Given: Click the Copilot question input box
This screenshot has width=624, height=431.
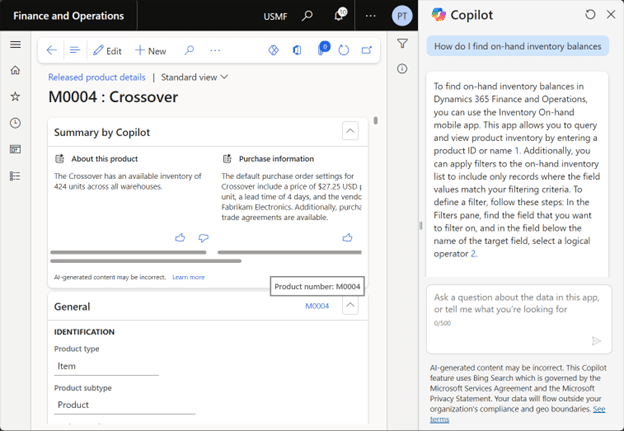Looking at the screenshot, I should (519, 319).
